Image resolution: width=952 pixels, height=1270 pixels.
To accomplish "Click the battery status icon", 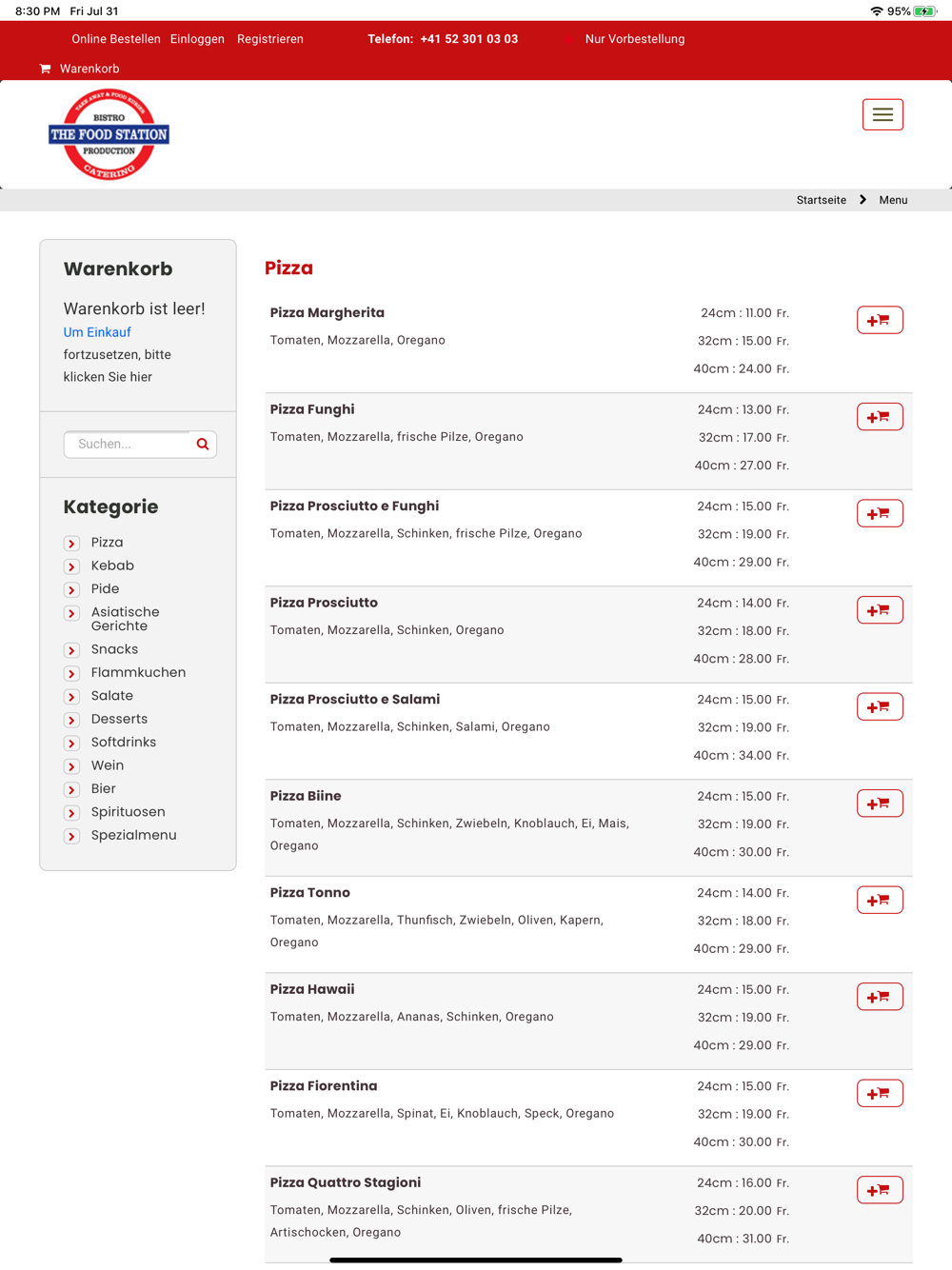I will click(x=924, y=11).
